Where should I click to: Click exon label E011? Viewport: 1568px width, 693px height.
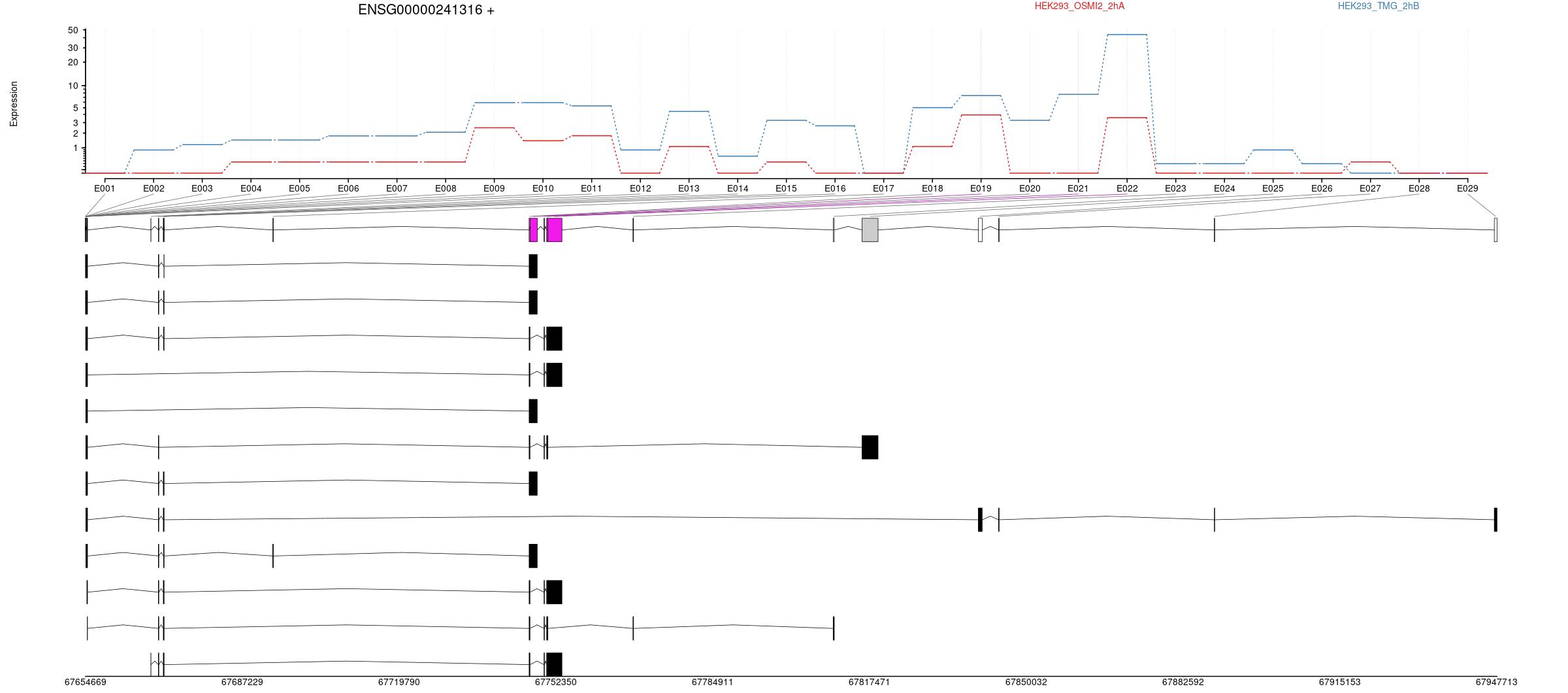click(591, 188)
